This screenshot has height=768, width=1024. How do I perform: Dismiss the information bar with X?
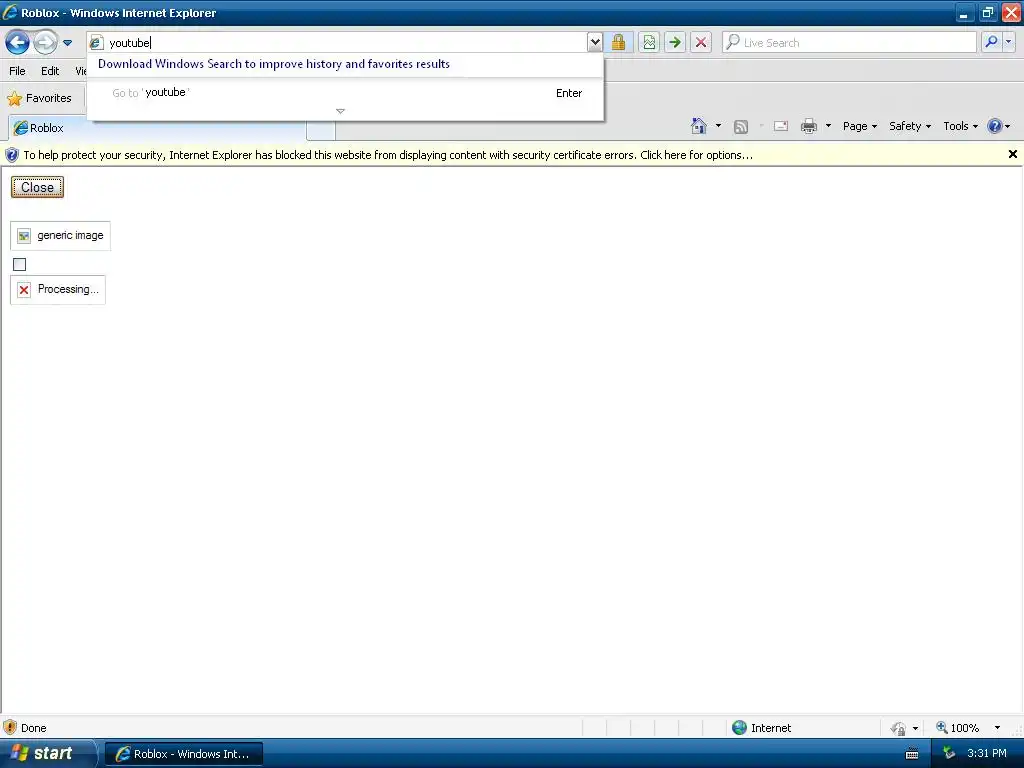point(1013,155)
